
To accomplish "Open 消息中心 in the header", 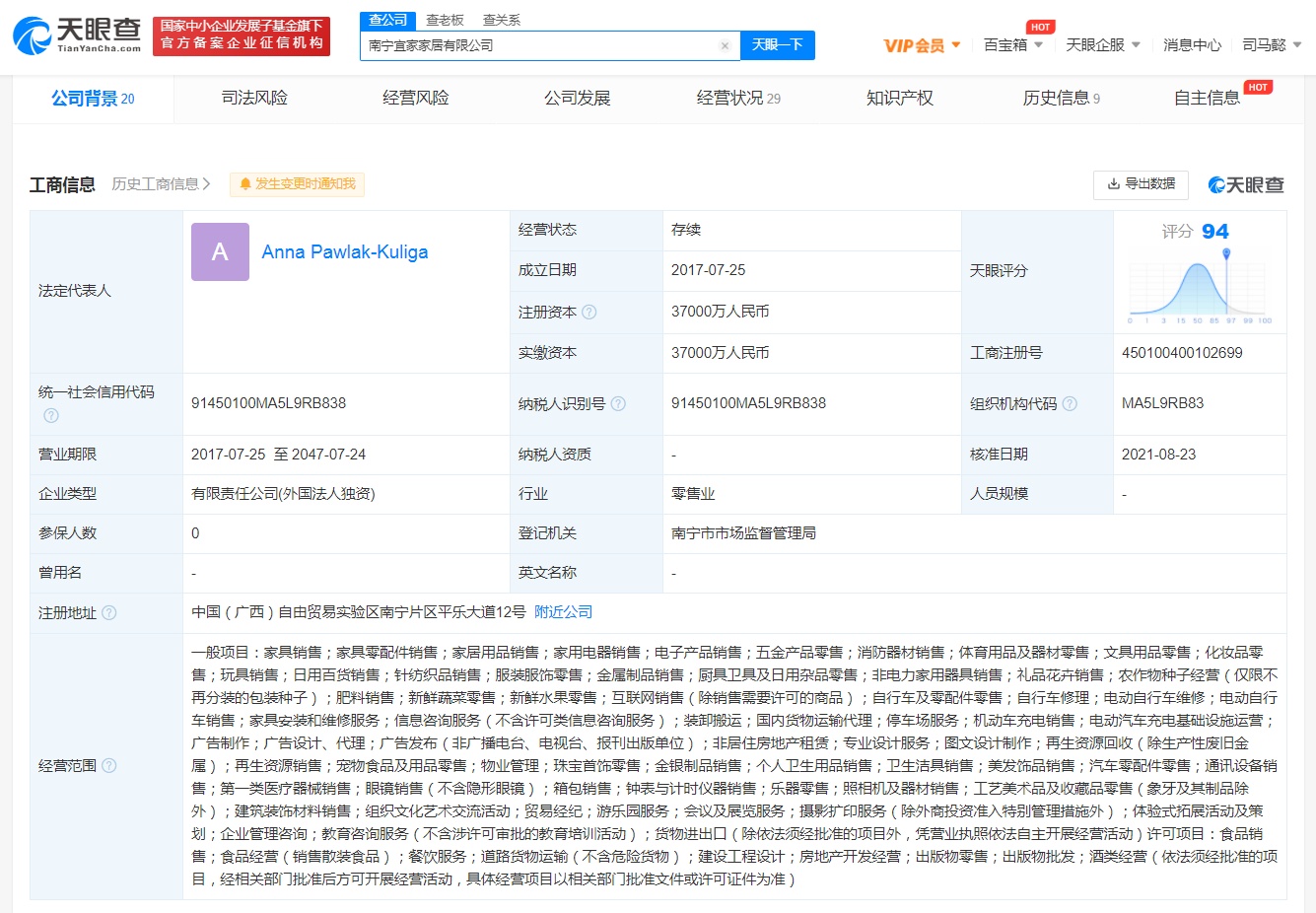I will pyautogui.click(x=1192, y=45).
